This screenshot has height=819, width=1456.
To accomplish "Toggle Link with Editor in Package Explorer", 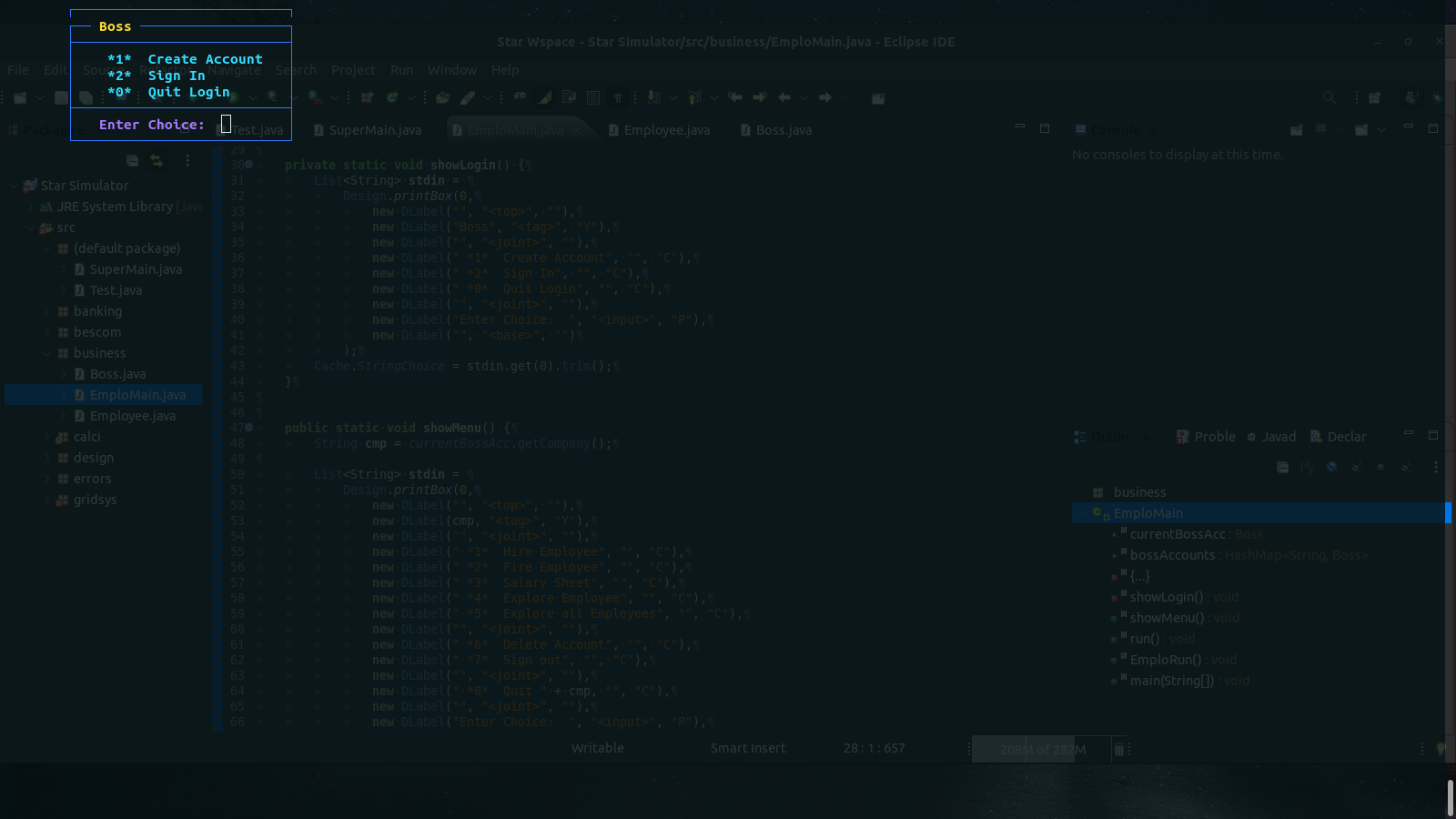I will pos(156,160).
